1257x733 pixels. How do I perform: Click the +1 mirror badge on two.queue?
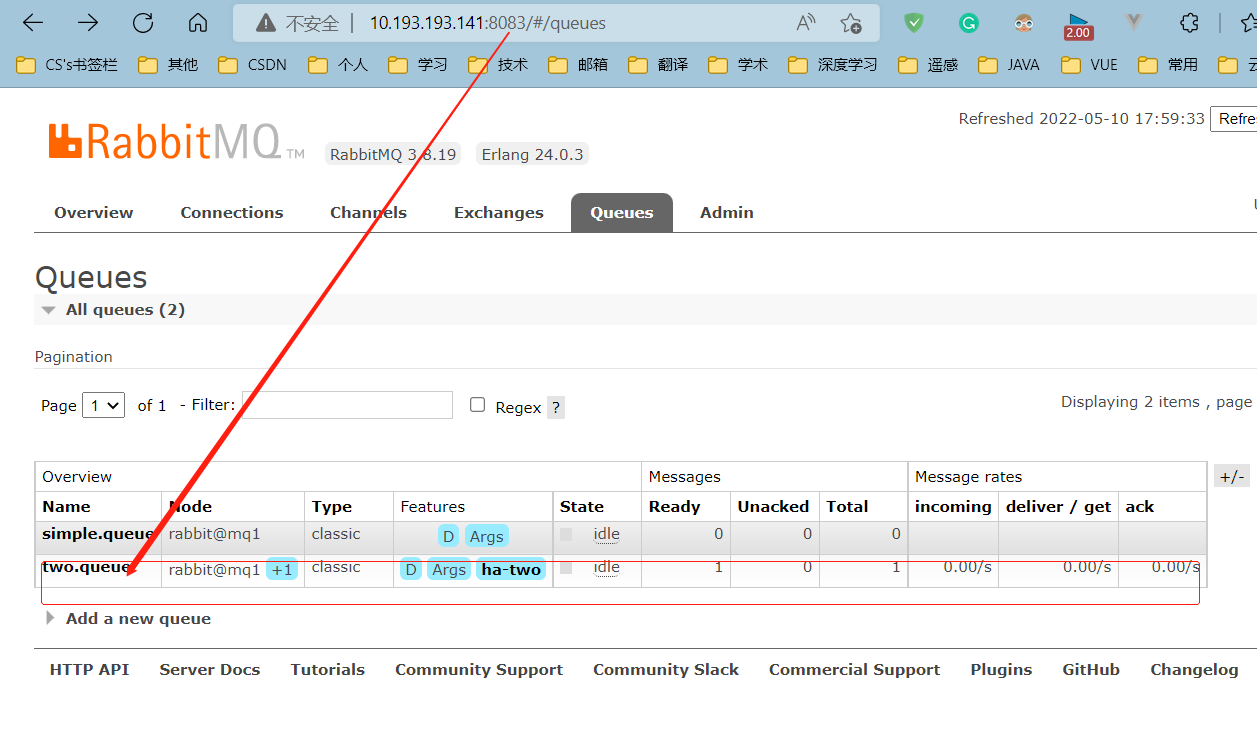pos(282,570)
